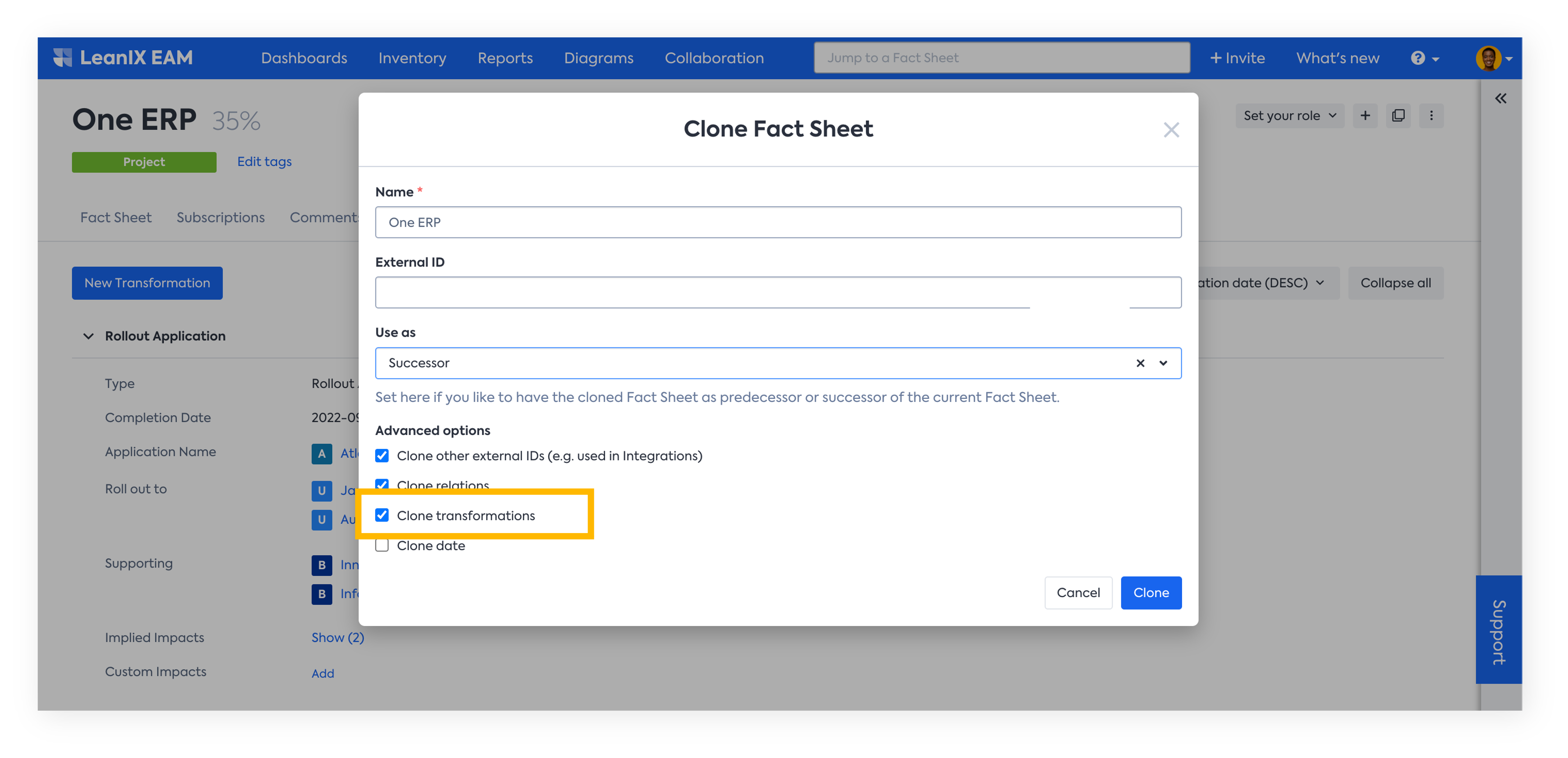Toggle the Clone relations checkbox
This screenshot has width=1568, height=758.
click(382, 485)
